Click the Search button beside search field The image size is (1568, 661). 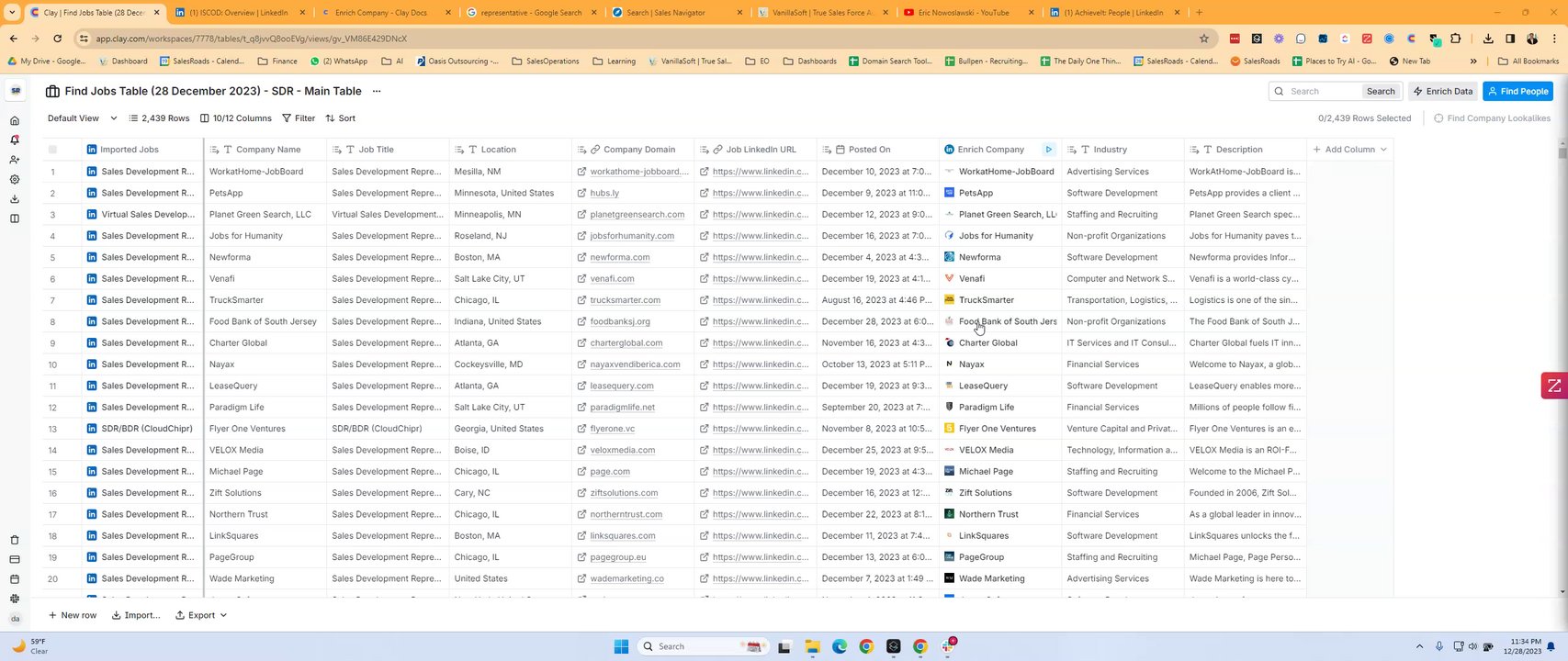click(x=1381, y=91)
